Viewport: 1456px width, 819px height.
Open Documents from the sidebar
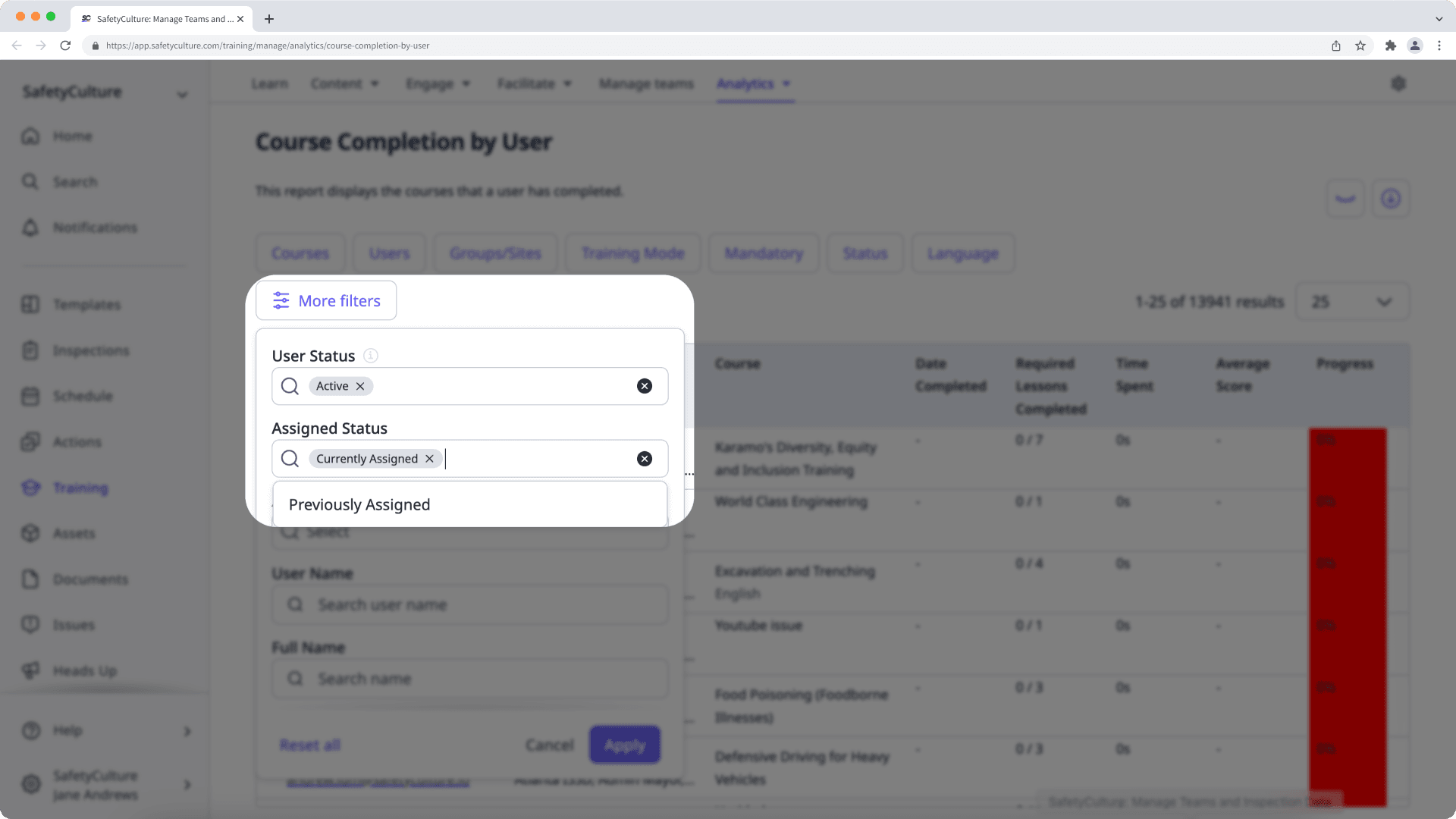[x=90, y=579]
